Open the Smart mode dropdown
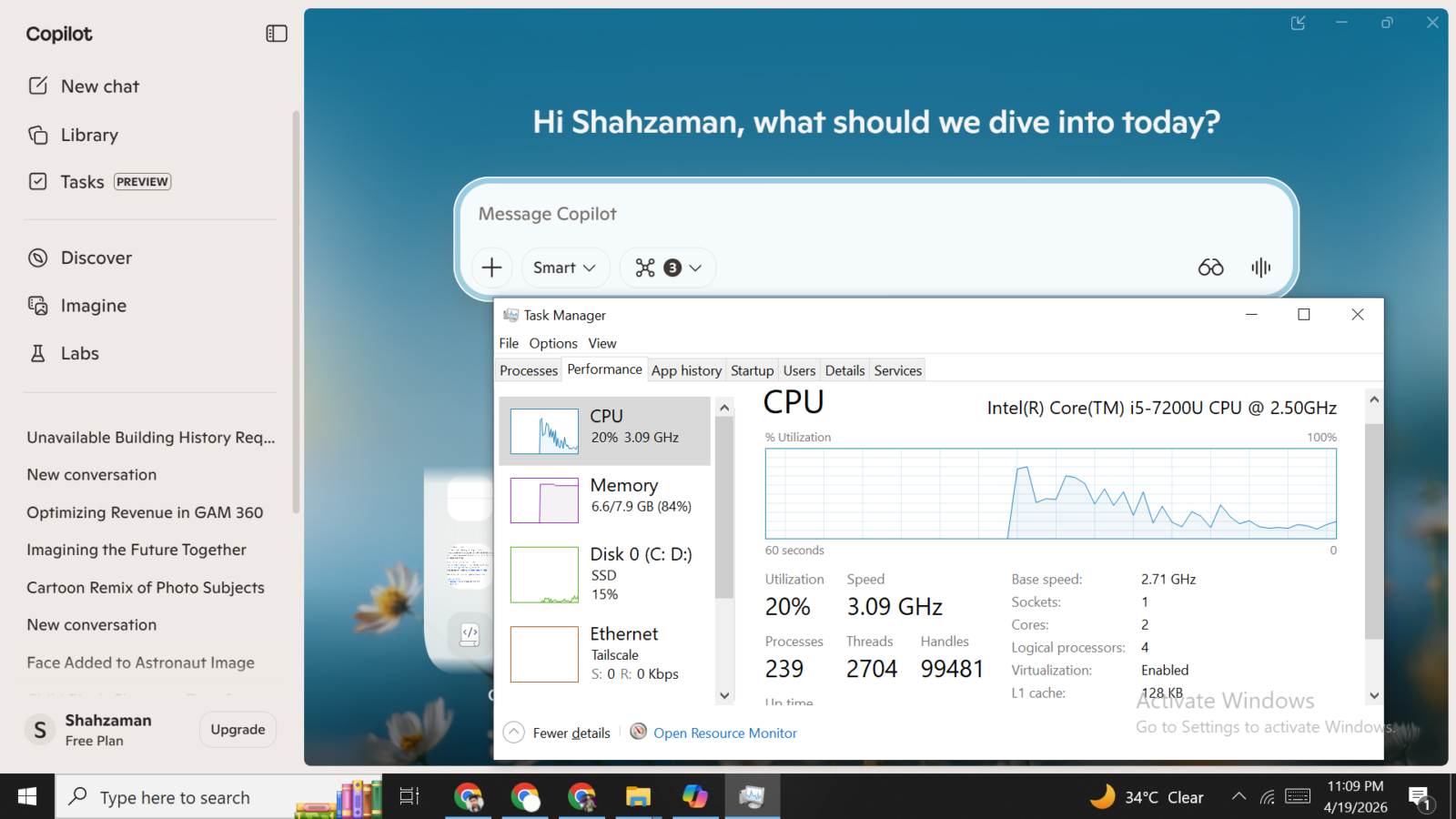Screen dimensions: 1456x819 [x=565, y=268]
